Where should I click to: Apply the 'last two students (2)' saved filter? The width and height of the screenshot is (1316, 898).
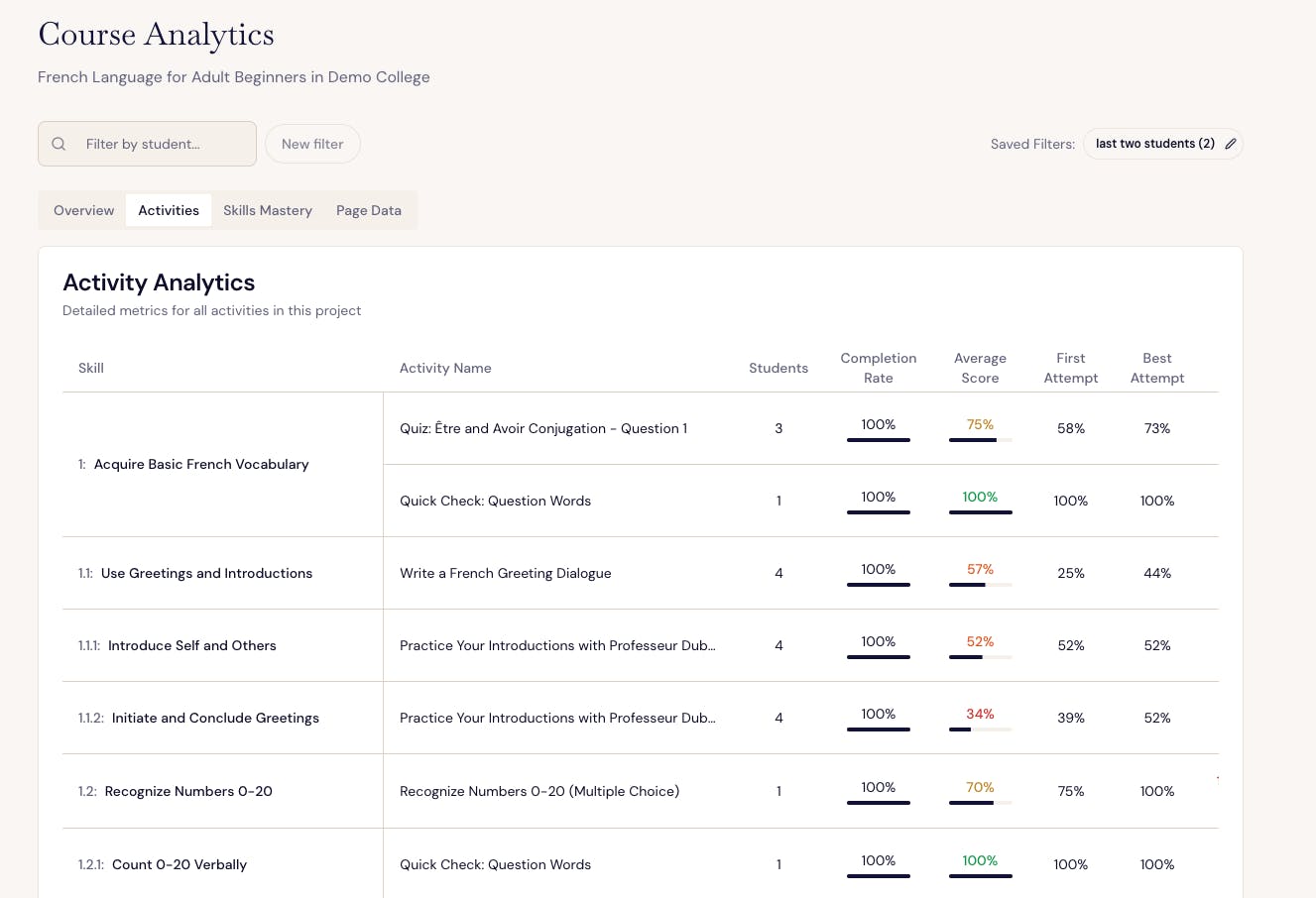point(1154,144)
